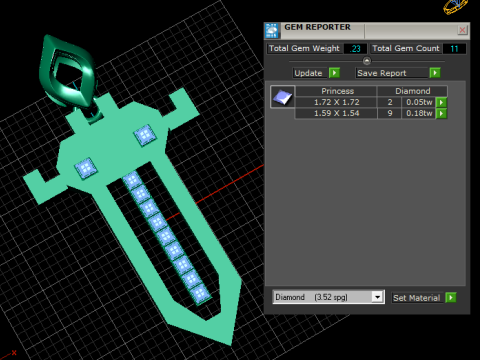Image resolution: width=480 pixels, height=360 pixels.
Task: Click the Princess column header
Action: (336, 91)
